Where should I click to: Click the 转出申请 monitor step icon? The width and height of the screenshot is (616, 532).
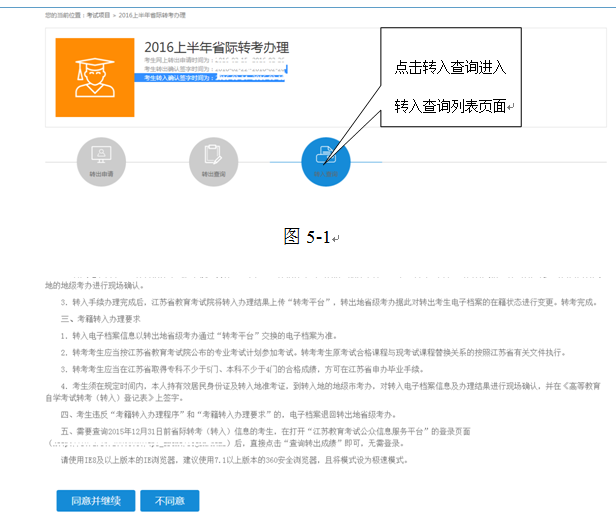pos(101,156)
